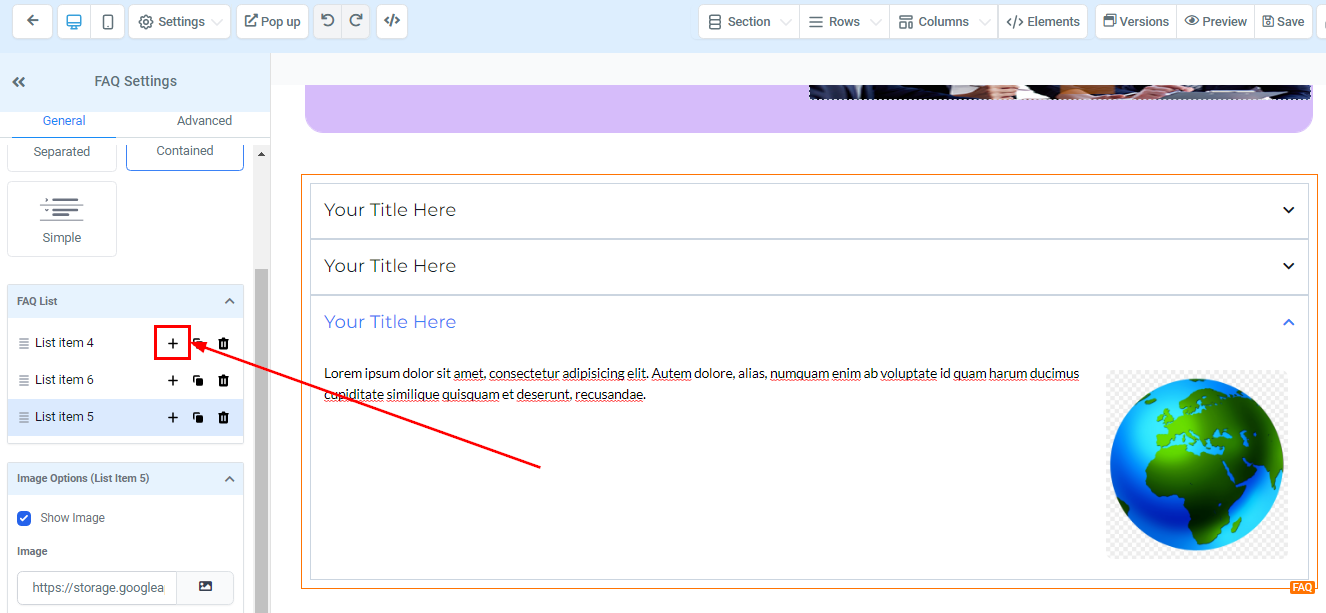Open the Section menu
This screenshot has height=613, width=1326.
(x=748, y=21)
